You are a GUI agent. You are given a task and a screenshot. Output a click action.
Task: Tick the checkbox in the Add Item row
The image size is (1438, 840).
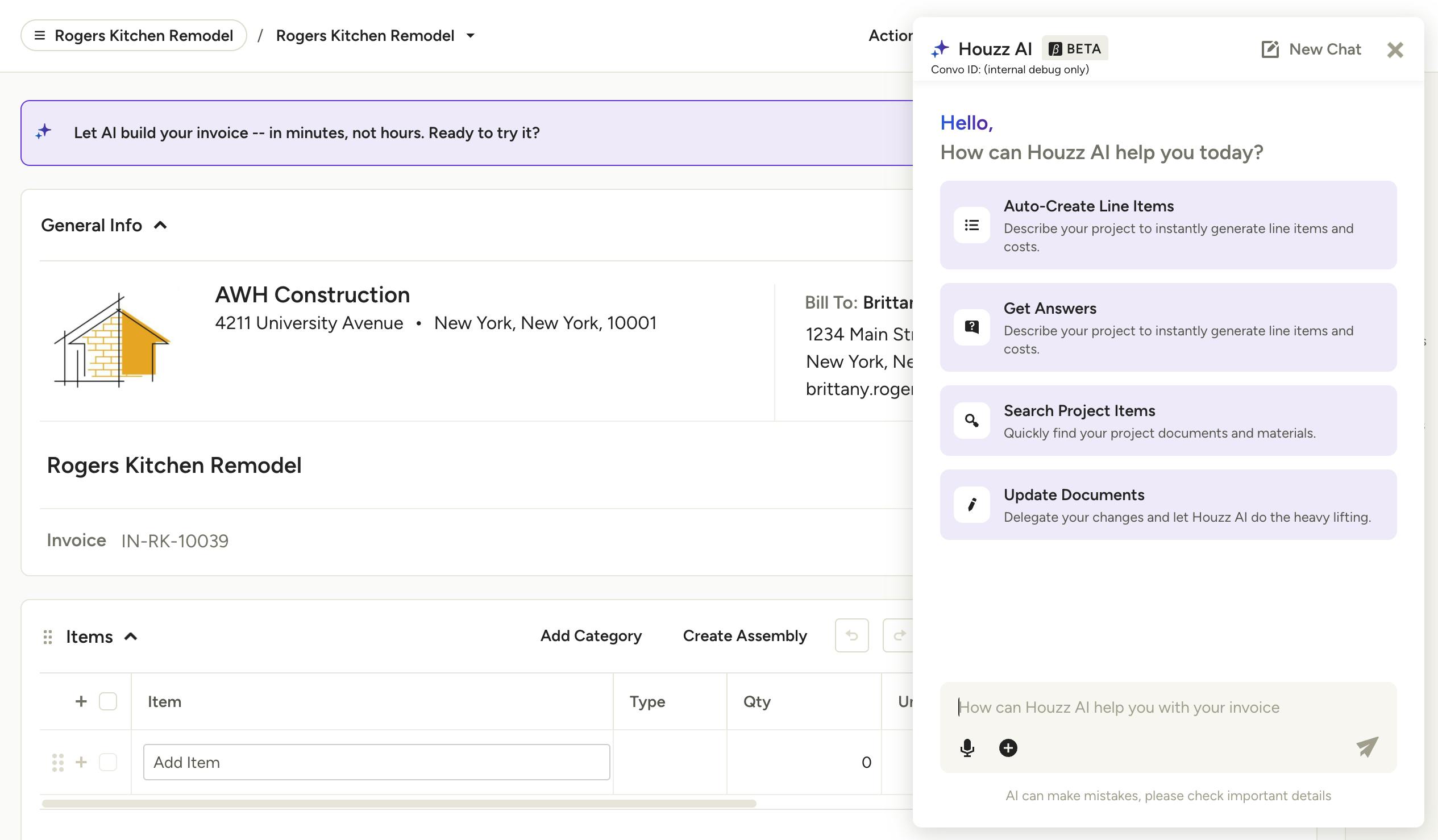click(x=108, y=762)
